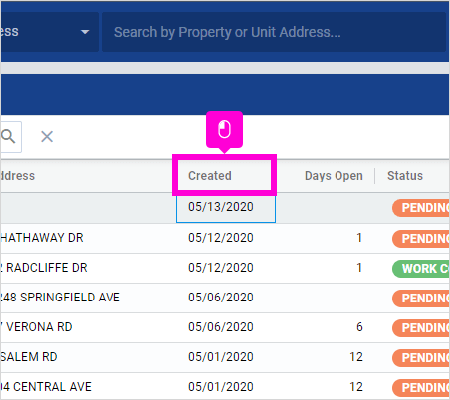Screen dimensions: 450x400
Task: Click the PENDING badge in HATHAWAY DR row
Action: [x=421, y=239]
